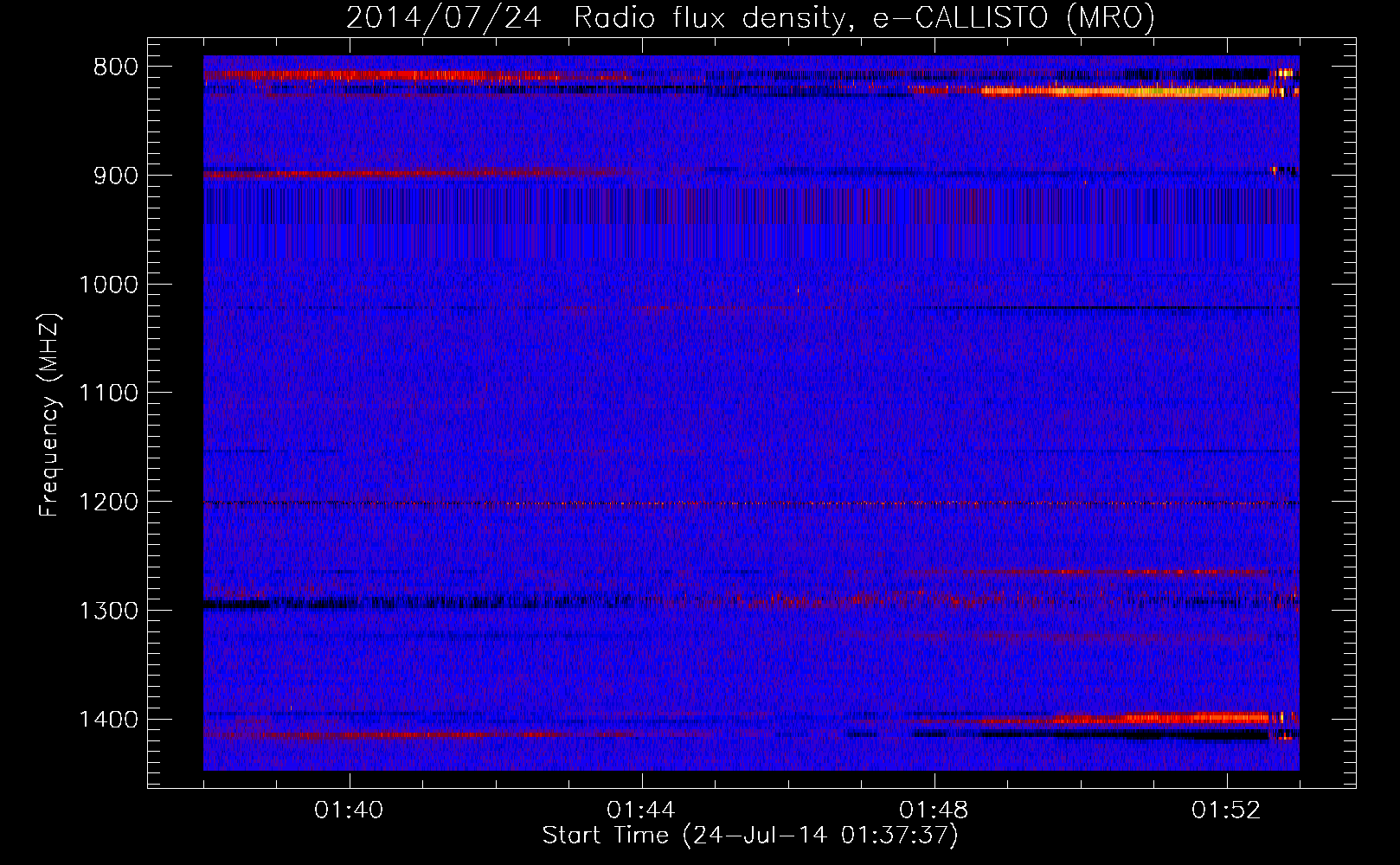
Task: Click the 01:52 time axis label
Action: (x=1226, y=811)
